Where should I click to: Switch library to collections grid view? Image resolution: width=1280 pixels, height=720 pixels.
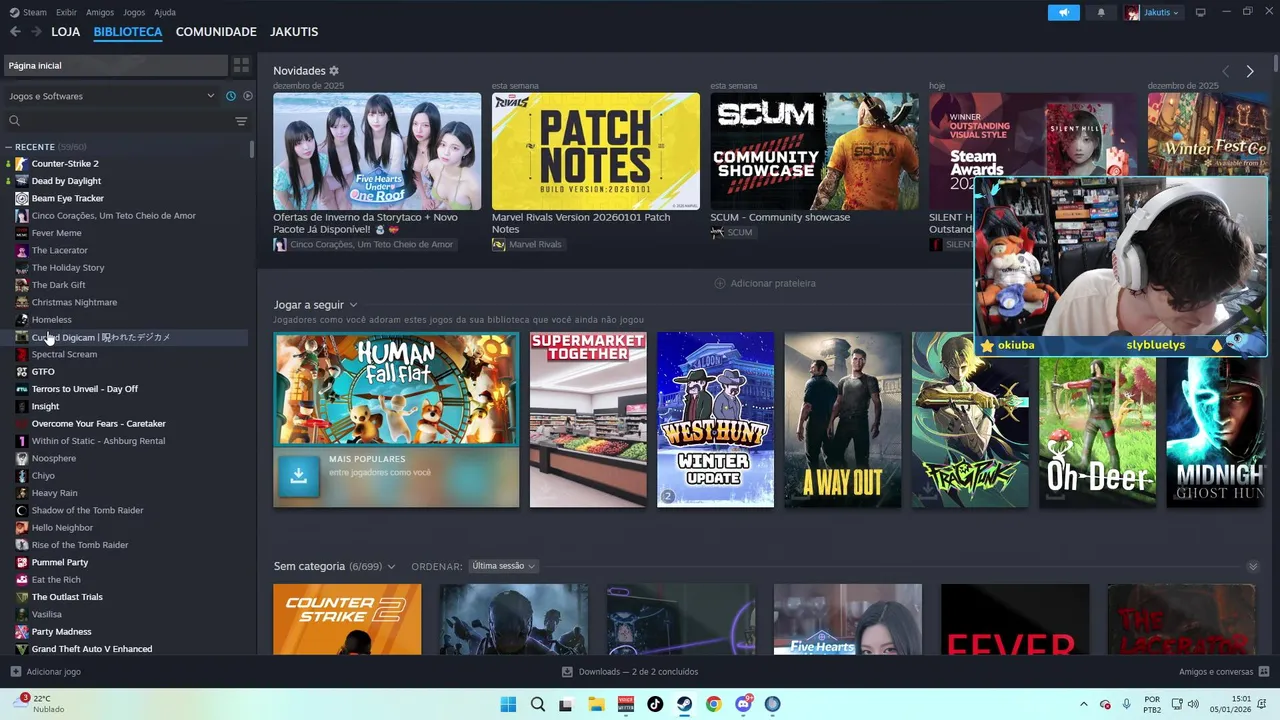pyautogui.click(x=241, y=65)
